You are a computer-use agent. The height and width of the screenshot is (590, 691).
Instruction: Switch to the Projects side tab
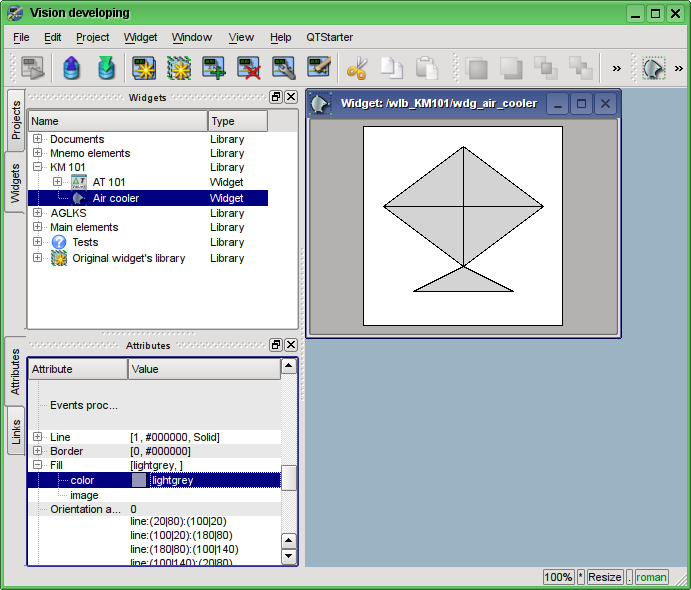[x=16, y=120]
